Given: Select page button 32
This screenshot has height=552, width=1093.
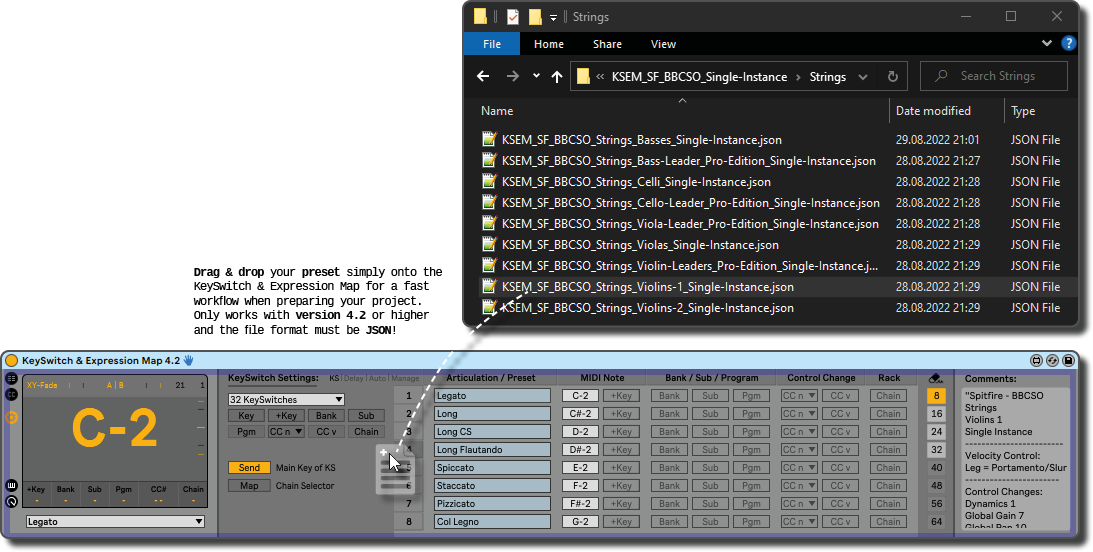Looking at the screenshot, I should pyautogui.click(x=936, y=450).
